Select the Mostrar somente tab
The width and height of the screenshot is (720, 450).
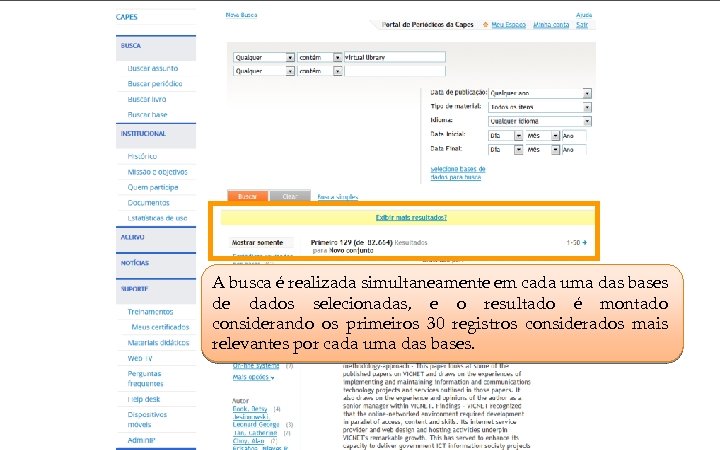pyautogui.click(x=261, y=242)
